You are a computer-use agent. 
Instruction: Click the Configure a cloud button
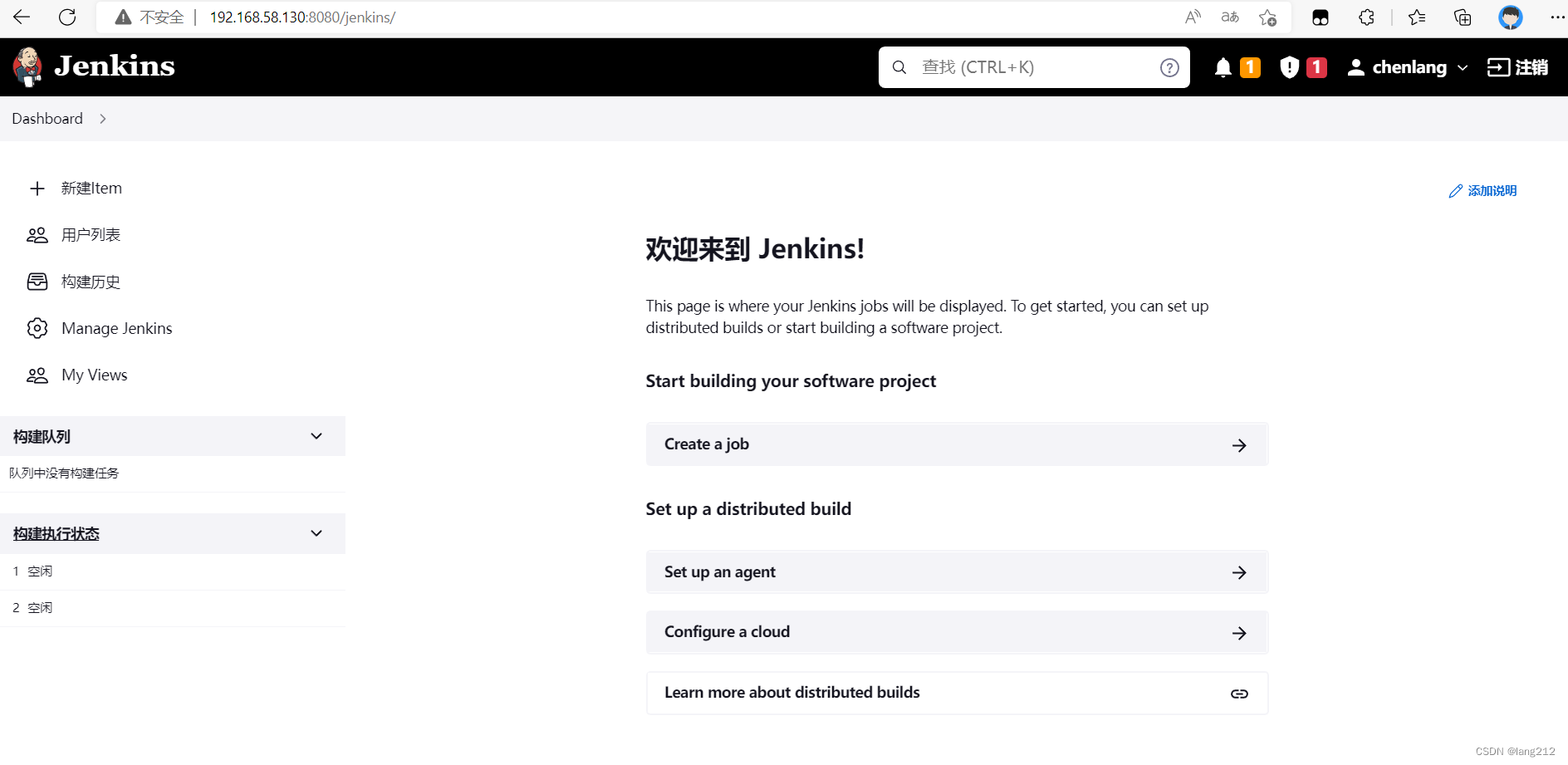[x=957, y=632]
